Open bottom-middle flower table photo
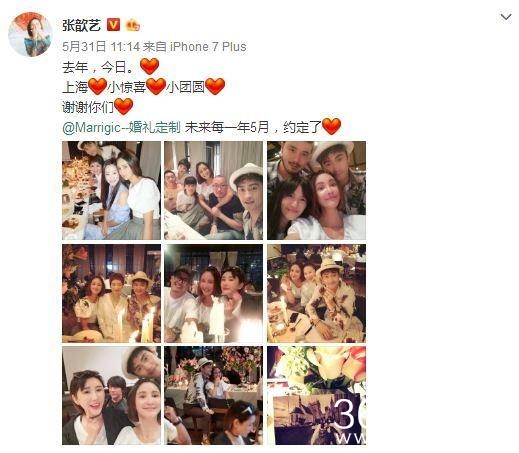 click(213, 395)
